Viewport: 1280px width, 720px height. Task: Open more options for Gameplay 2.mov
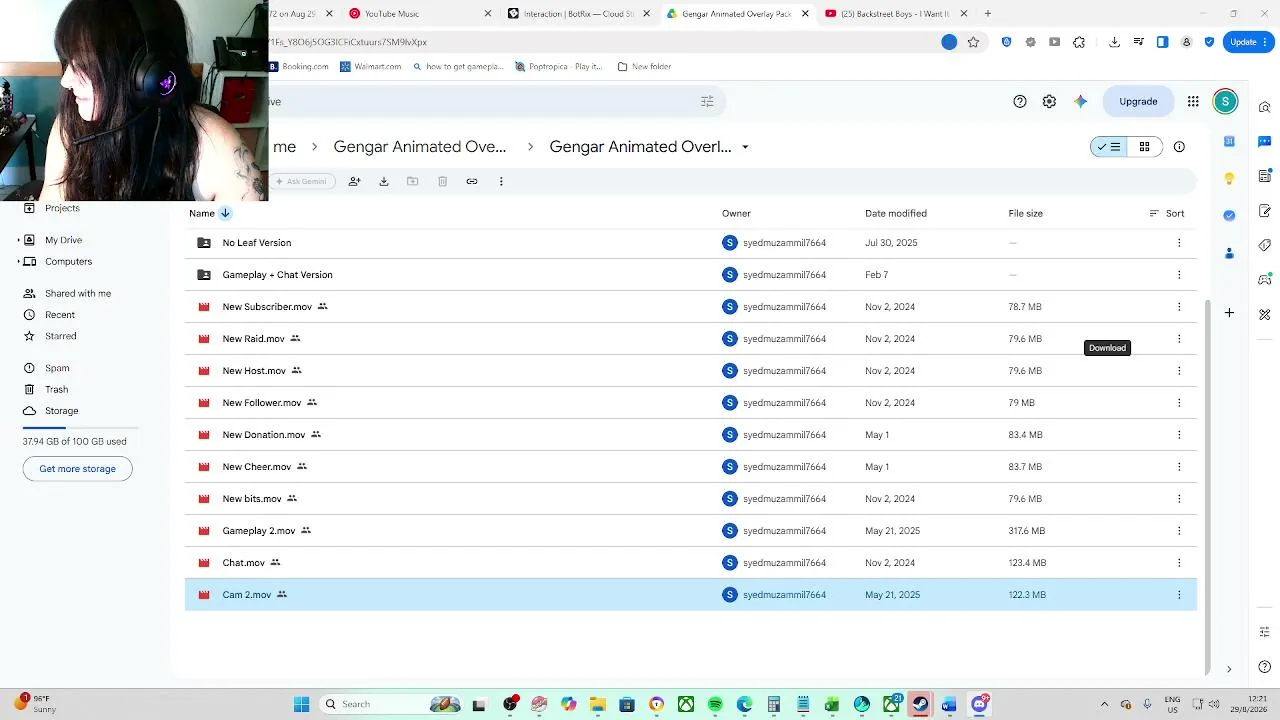pyautogui.click(x=1179, y=531)
